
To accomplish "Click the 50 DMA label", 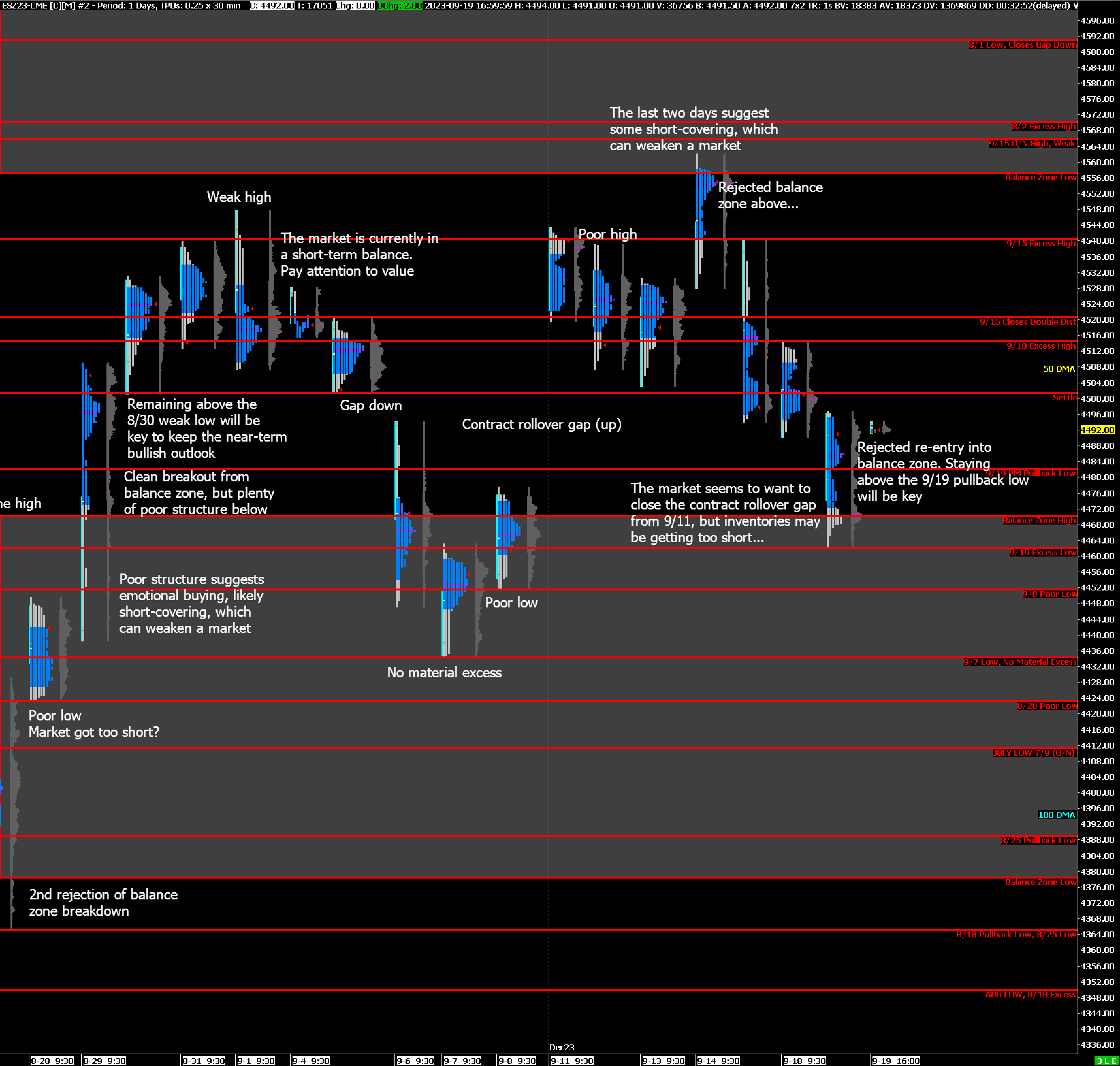I will click(1059, 369).
